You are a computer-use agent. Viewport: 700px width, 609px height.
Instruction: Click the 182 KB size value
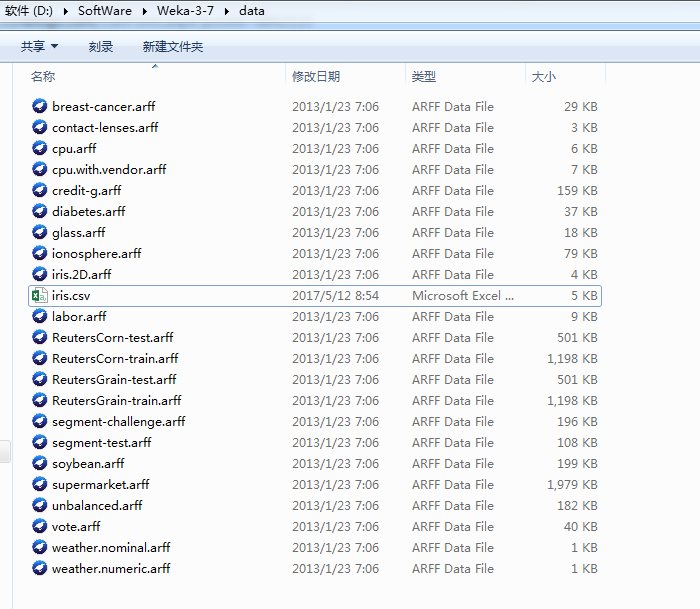tap(577, 505)
